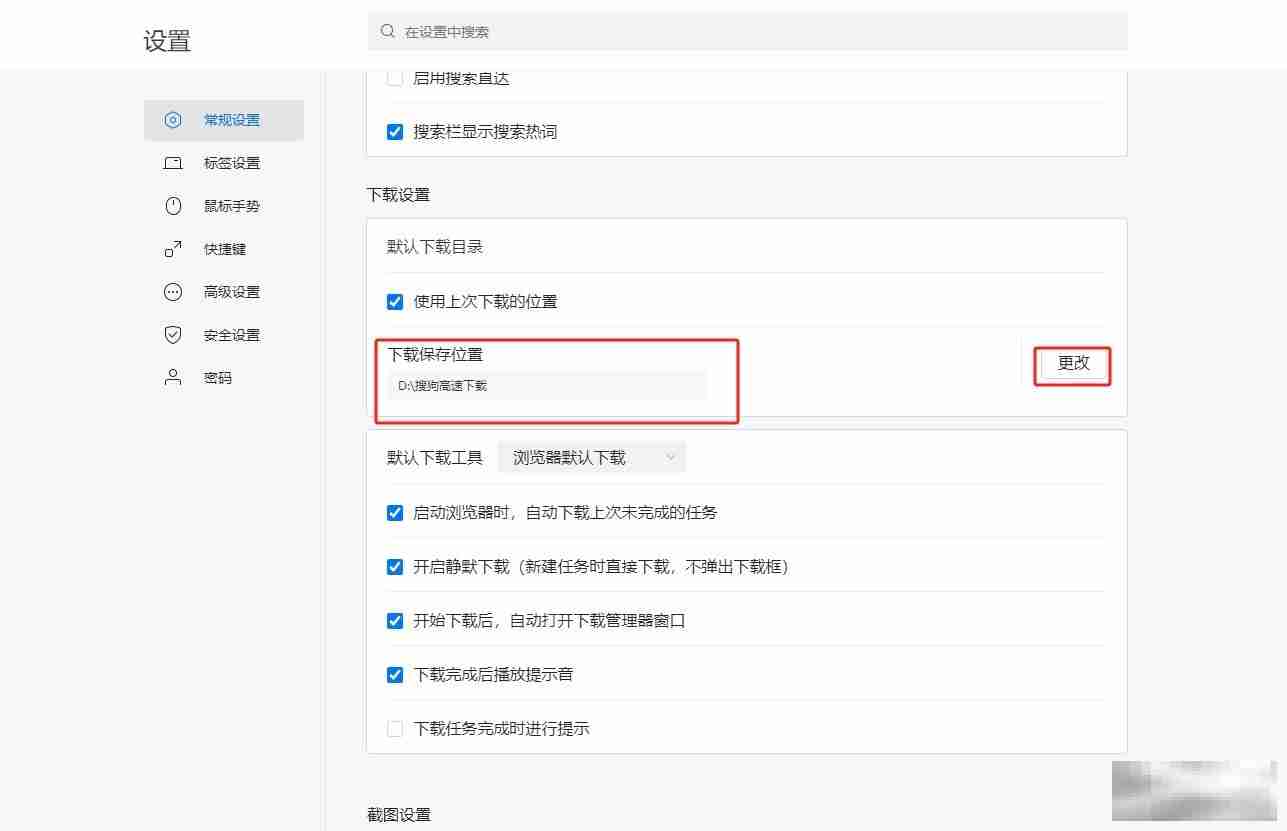Click the 下载设置 section heading
This screenshot has height=831, width=1287.
click(x=398, y=195)
